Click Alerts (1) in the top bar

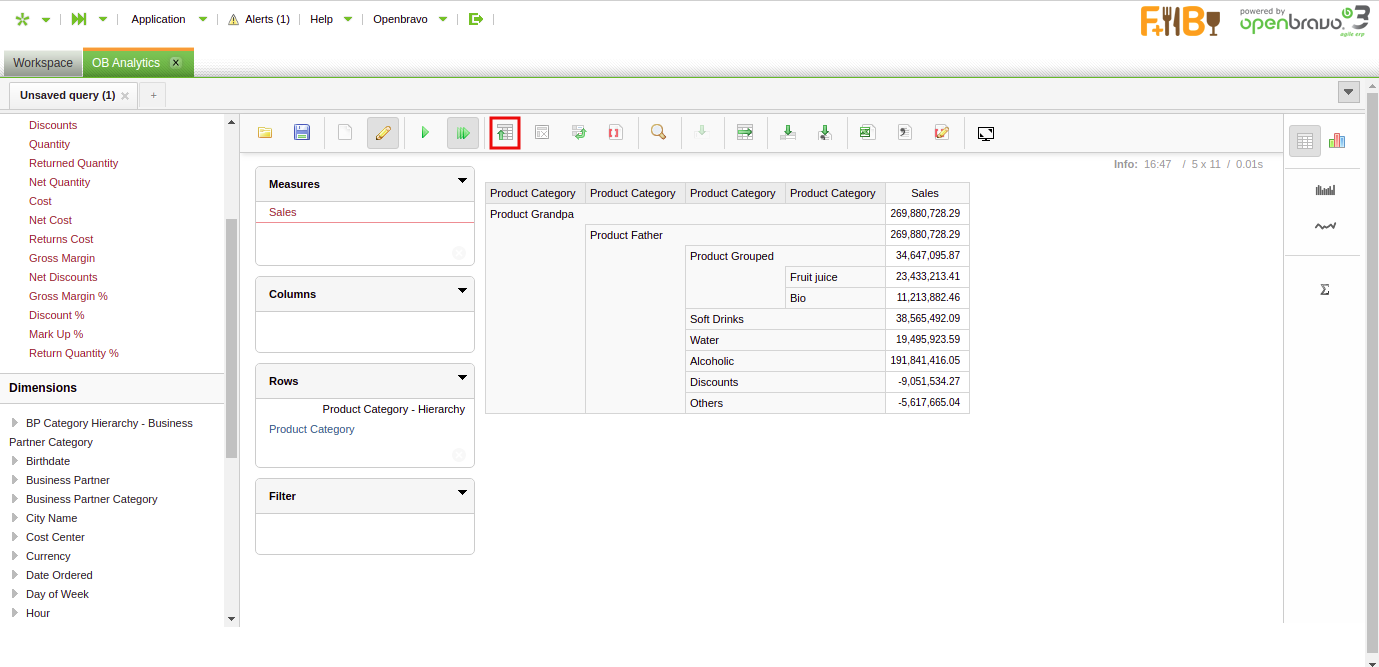pyautogui.click(x=259, y=19)
